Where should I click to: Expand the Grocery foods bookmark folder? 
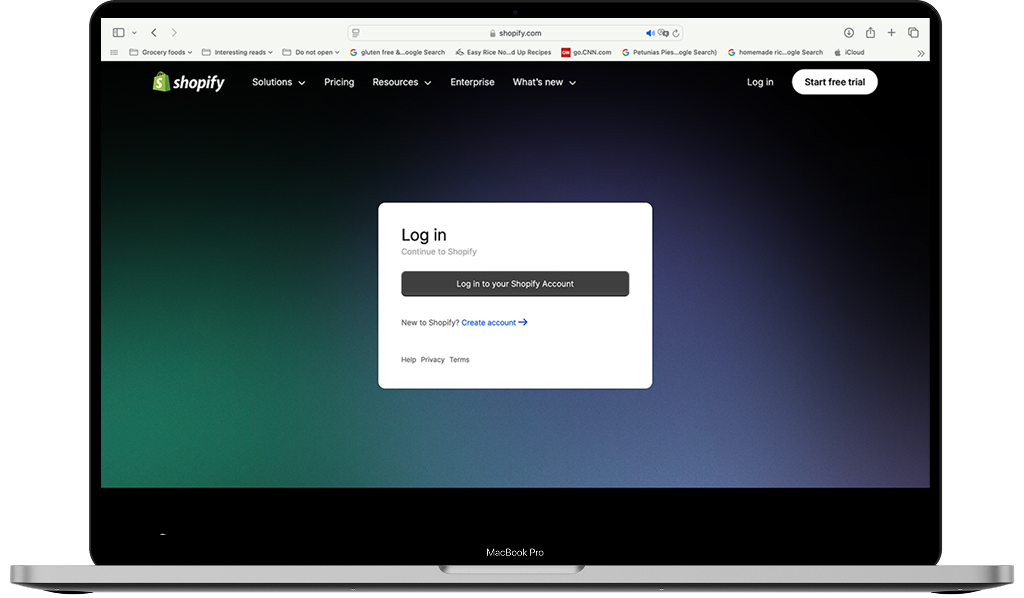click(161, 52)
